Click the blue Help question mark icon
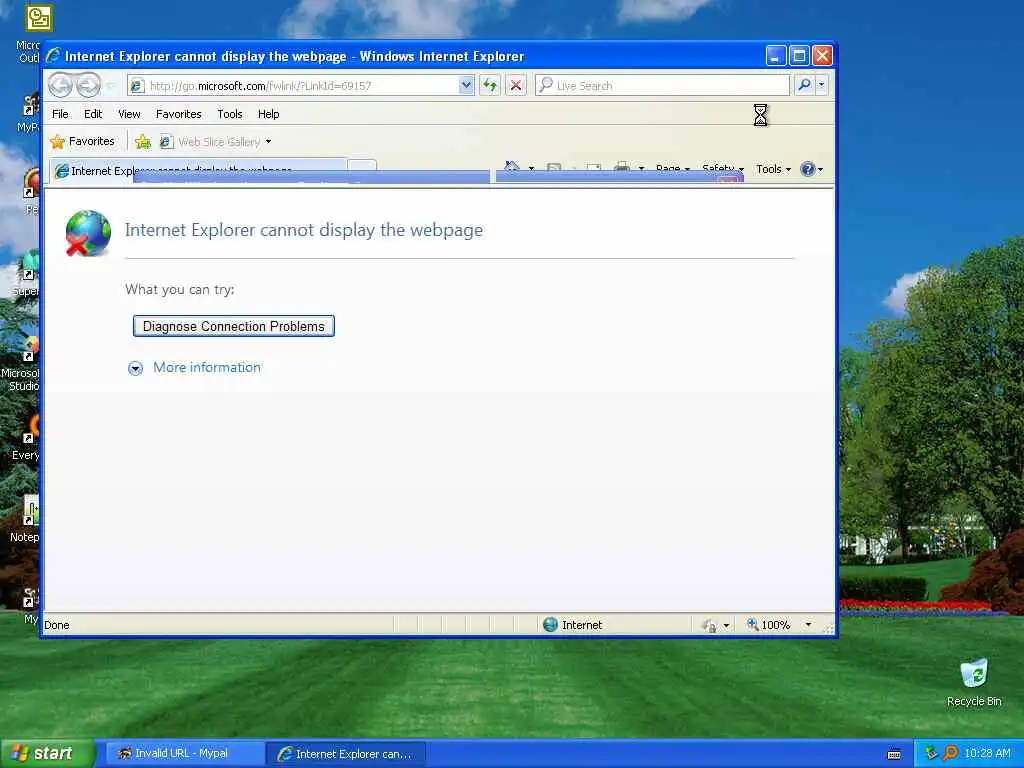The height and width of the screenshot is (768, 1024). click(x=808, y=169)
